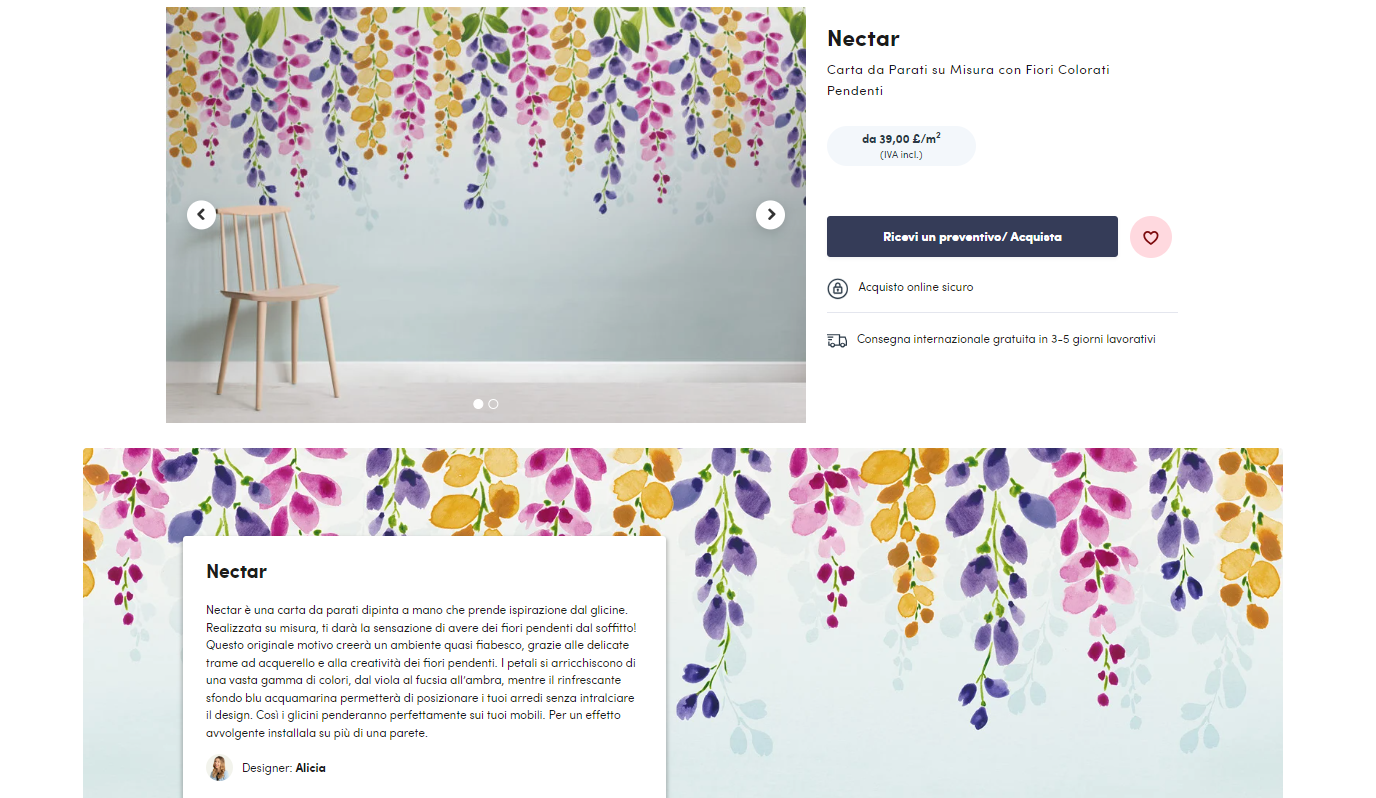Click the Carta da Parati su Misura subtitle
1376x798 pixels.
(x=968, y=80)
